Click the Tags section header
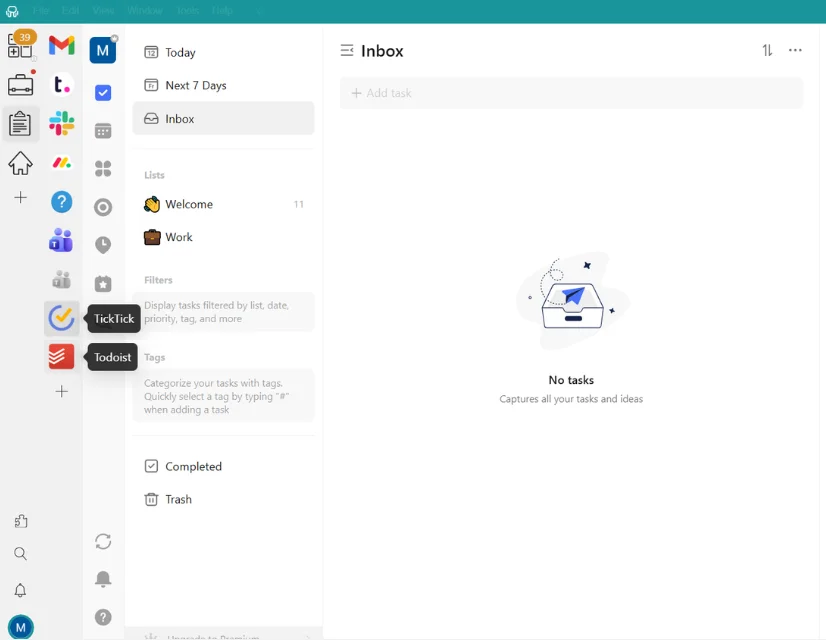 point(154,357)
